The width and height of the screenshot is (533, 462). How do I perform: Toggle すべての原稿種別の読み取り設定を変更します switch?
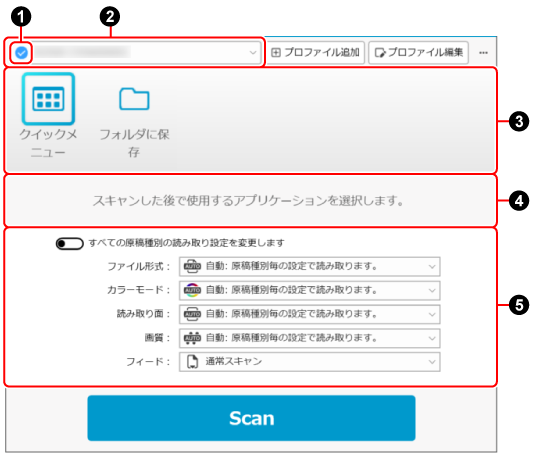70,243
